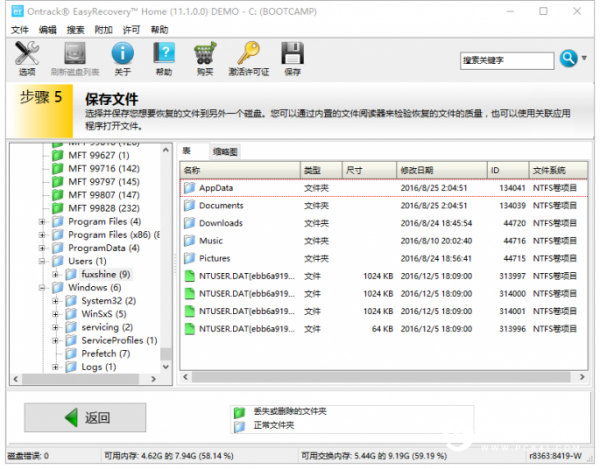Sort by the ID column header
The image size is (600, 469).
(x=508, y=170)
